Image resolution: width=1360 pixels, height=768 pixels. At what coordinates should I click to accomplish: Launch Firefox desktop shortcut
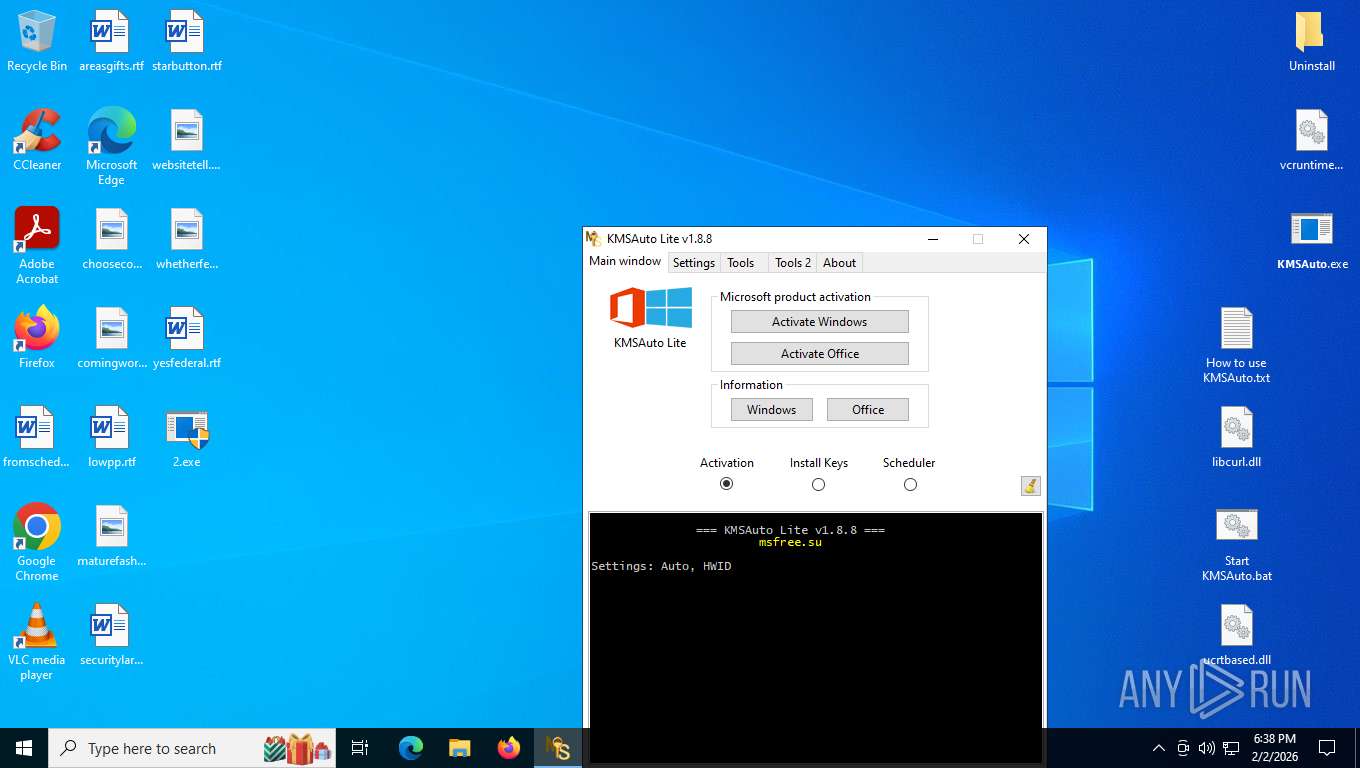point(37,338)
